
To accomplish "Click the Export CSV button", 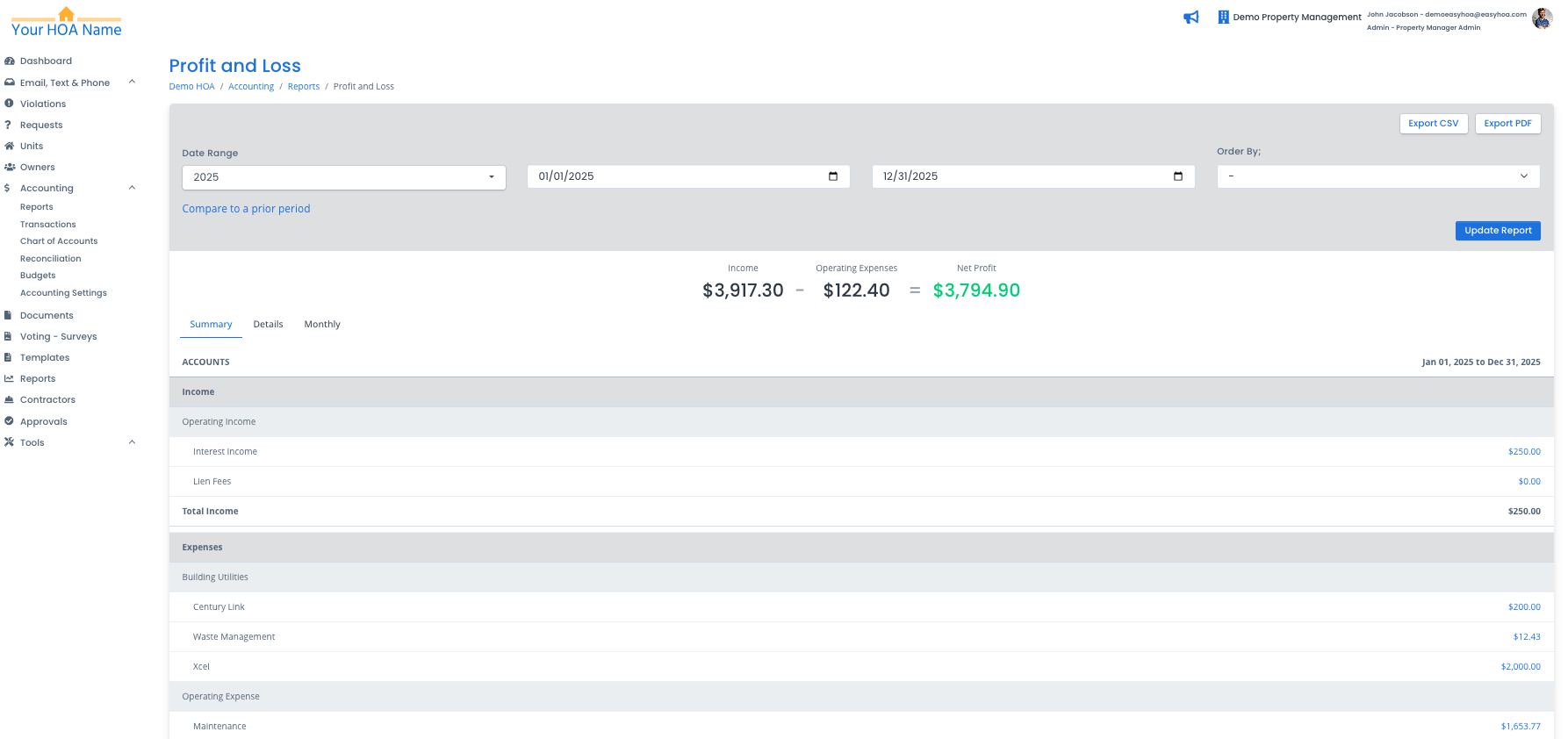I will click(1433, 124).
